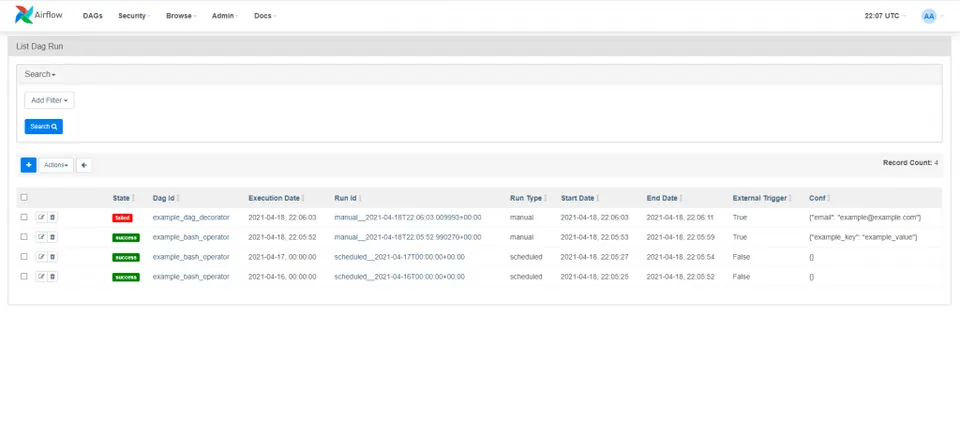Click the Record Count: 4 label
This screenshot has width=960, height=436.
point(910,163)
